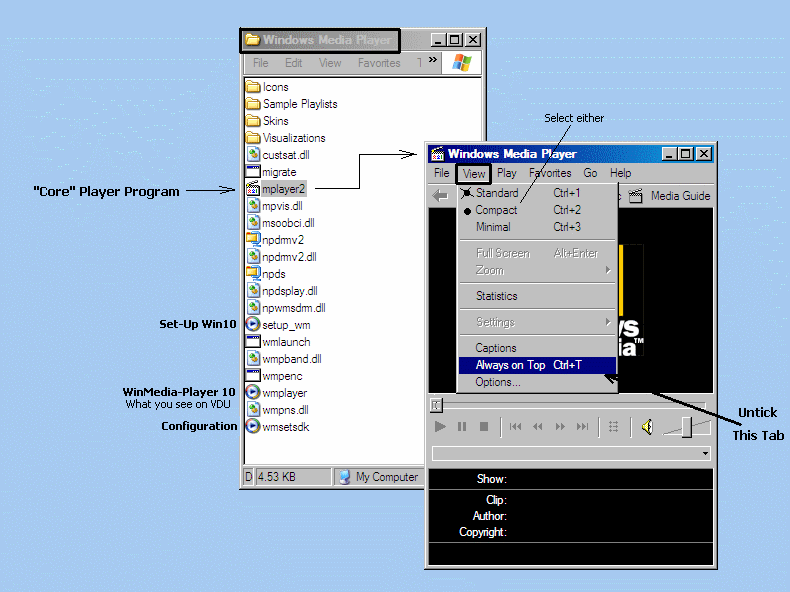The width and height of the screenshot is (790, 592).
Task: Select the custsat.dll file icon
Action: (253, 155)
